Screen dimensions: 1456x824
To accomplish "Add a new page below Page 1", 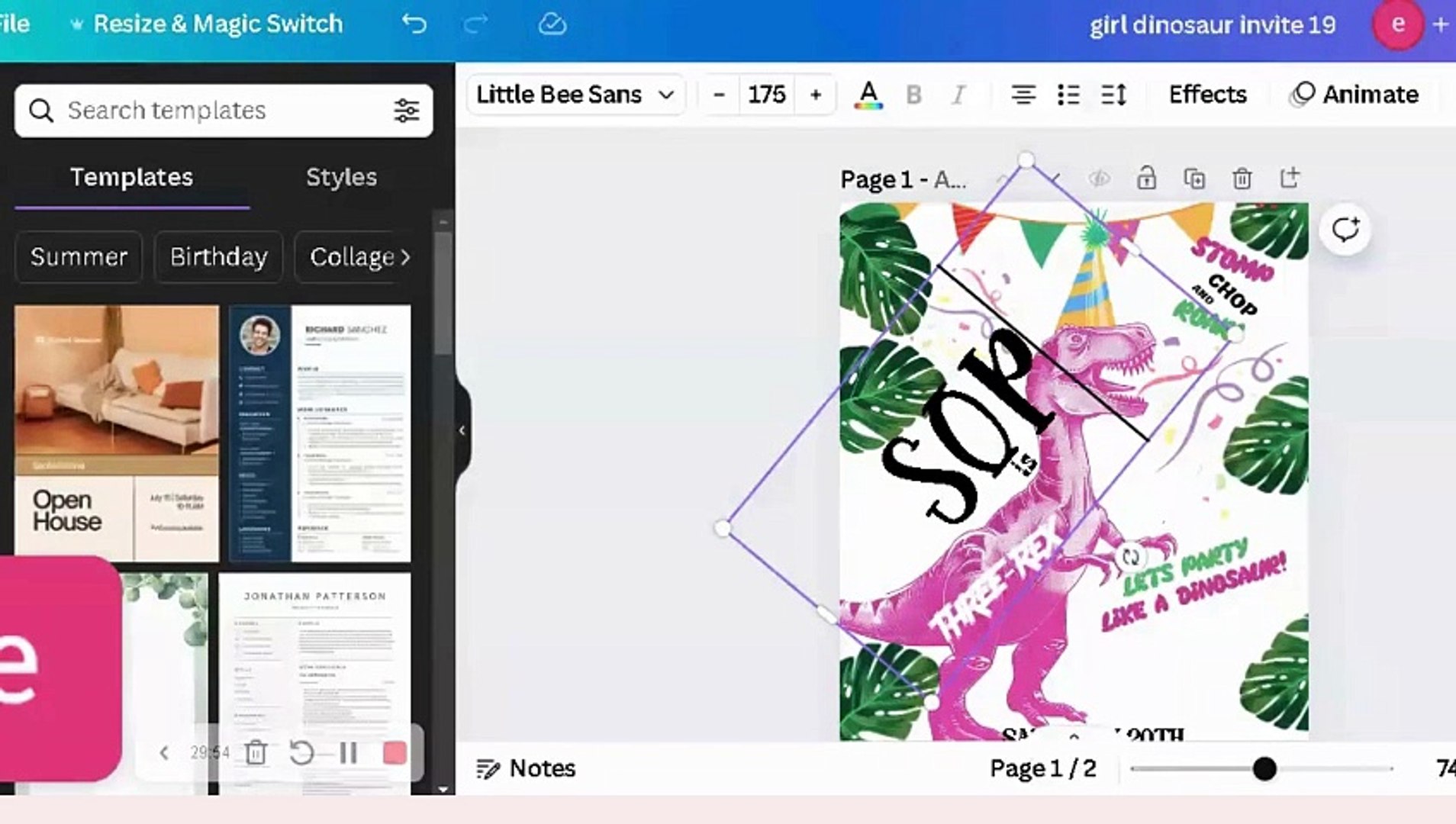I will pos(1290,179).
